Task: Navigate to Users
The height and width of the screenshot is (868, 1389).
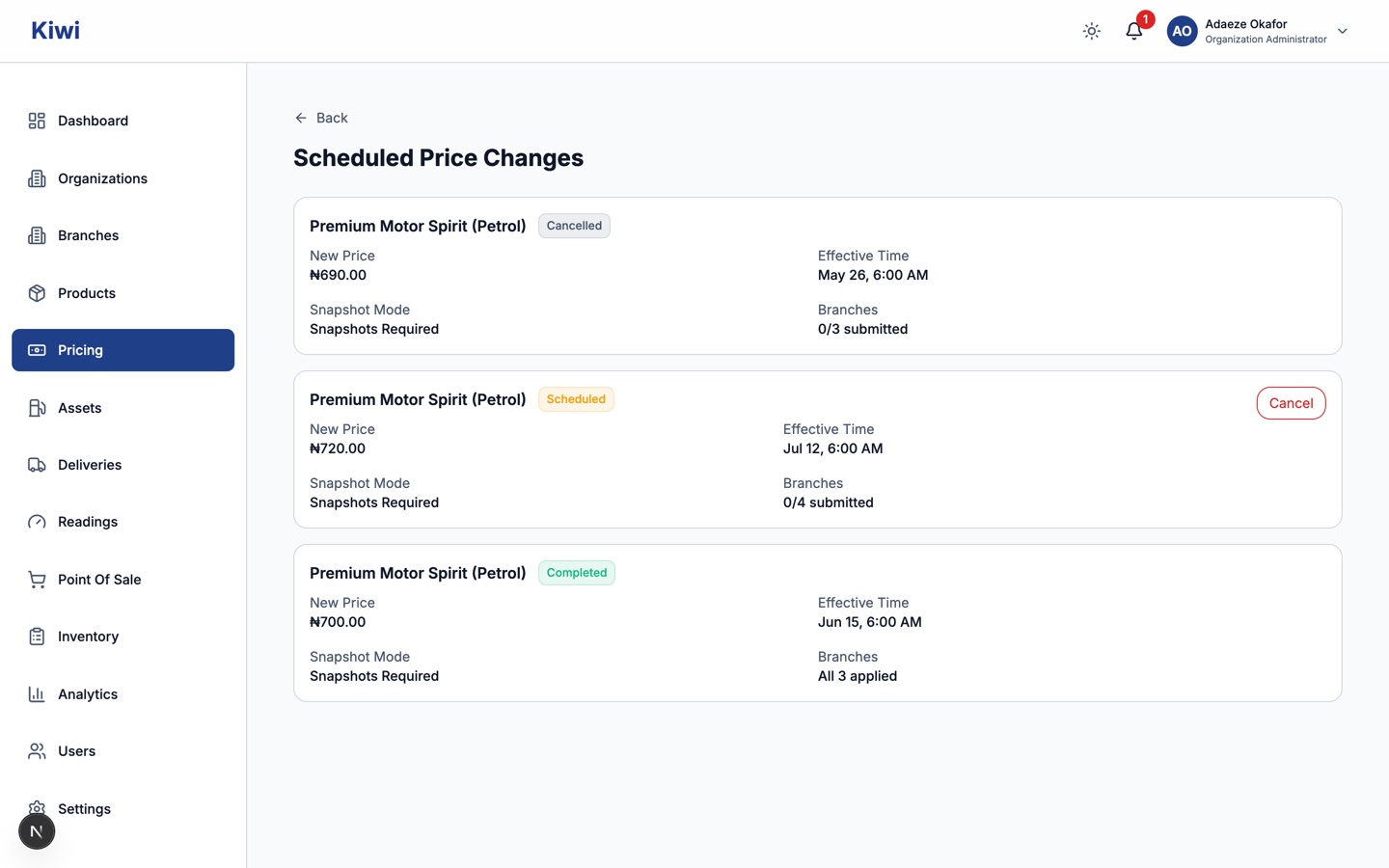Action: [123, 751]
